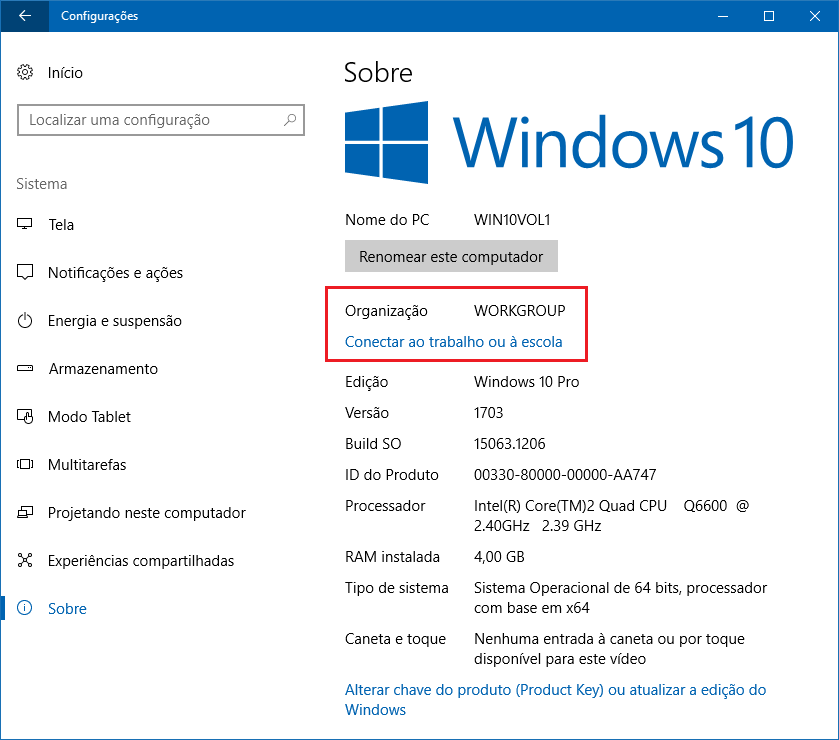The image size is (839, 740).
Task: Open Experiências compartilhadas settings
Action: click(141, 561)
